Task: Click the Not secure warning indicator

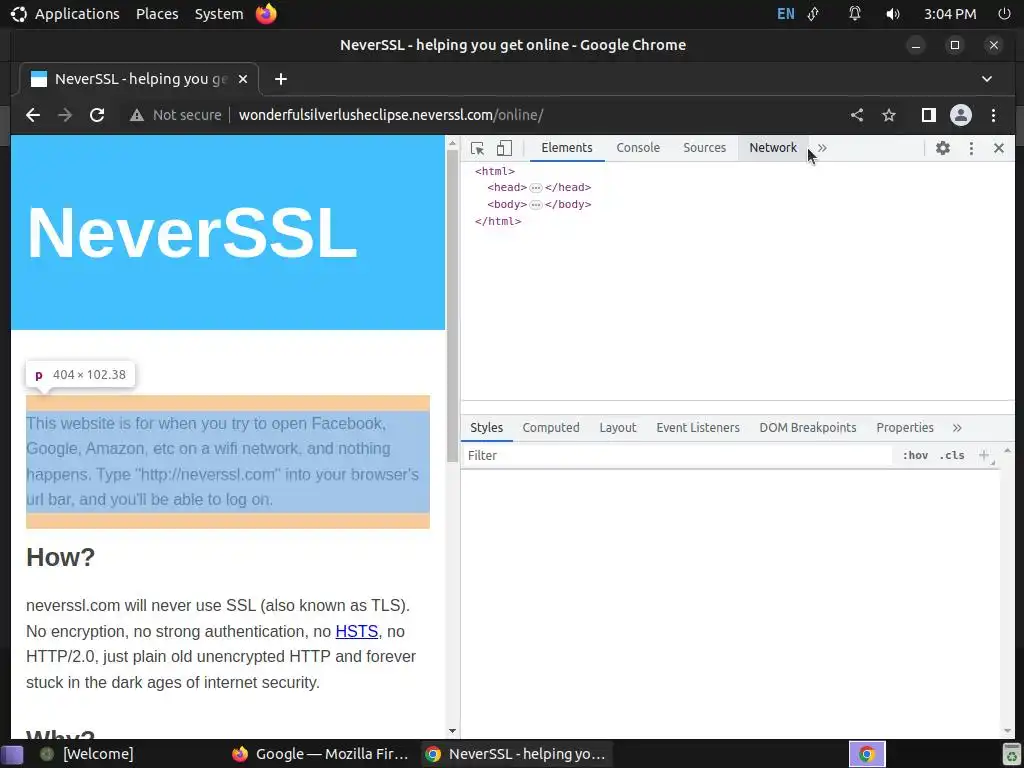Action: coord(176,116)
